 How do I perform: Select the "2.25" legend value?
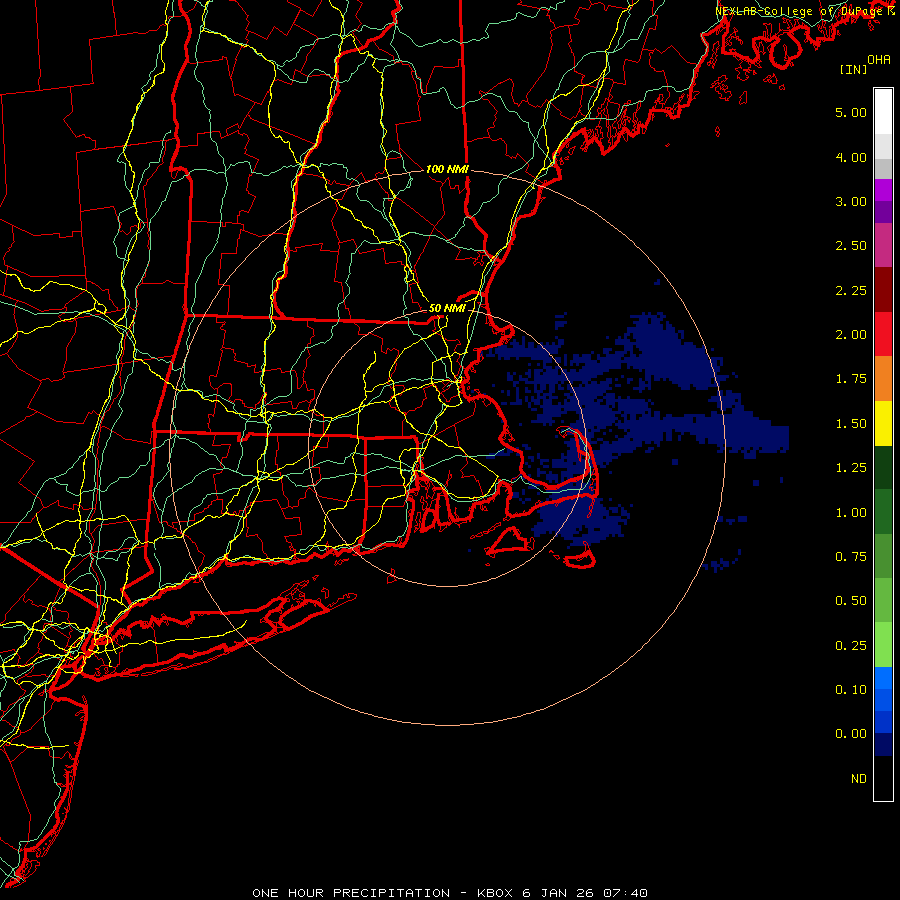pos(851,290)
